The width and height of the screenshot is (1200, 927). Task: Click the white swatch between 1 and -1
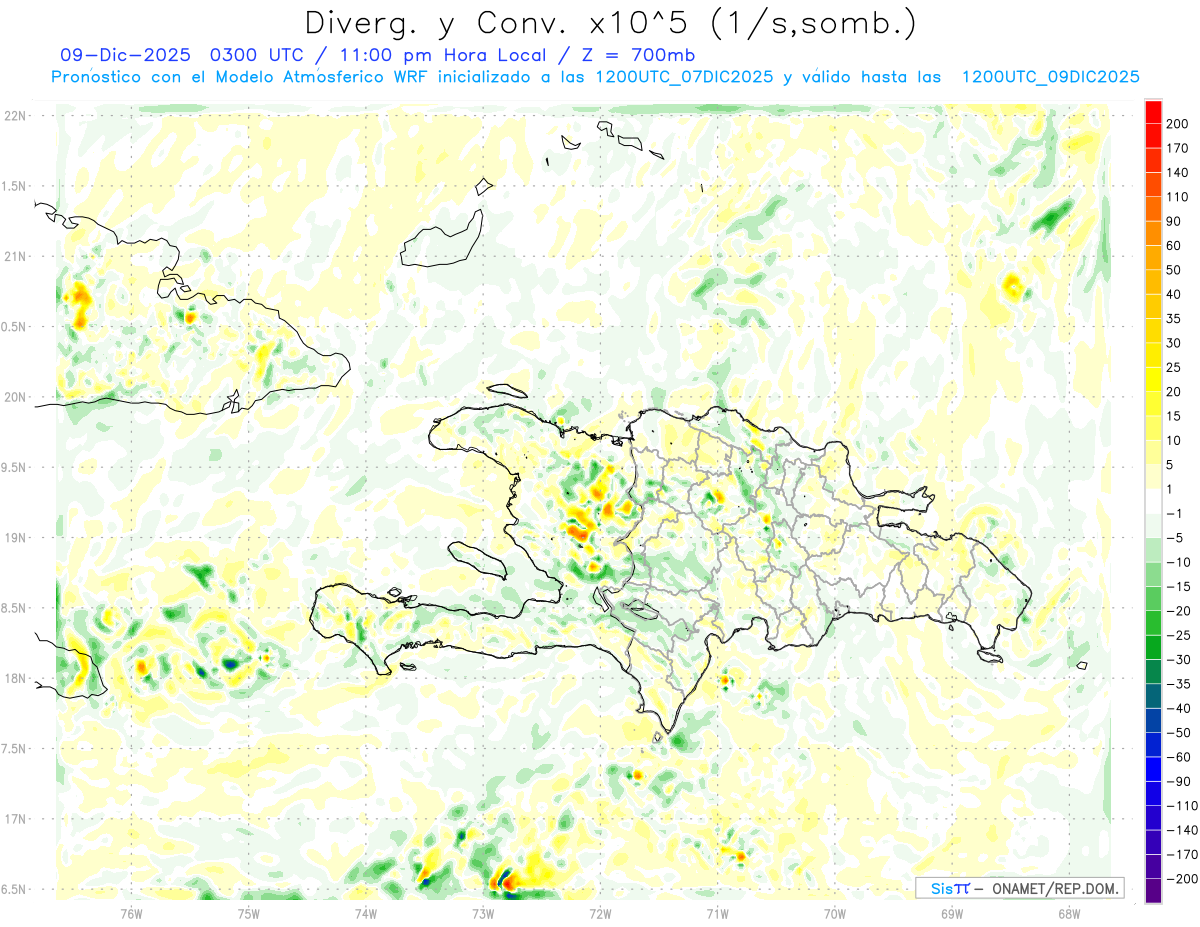[x=1153, y=501]
